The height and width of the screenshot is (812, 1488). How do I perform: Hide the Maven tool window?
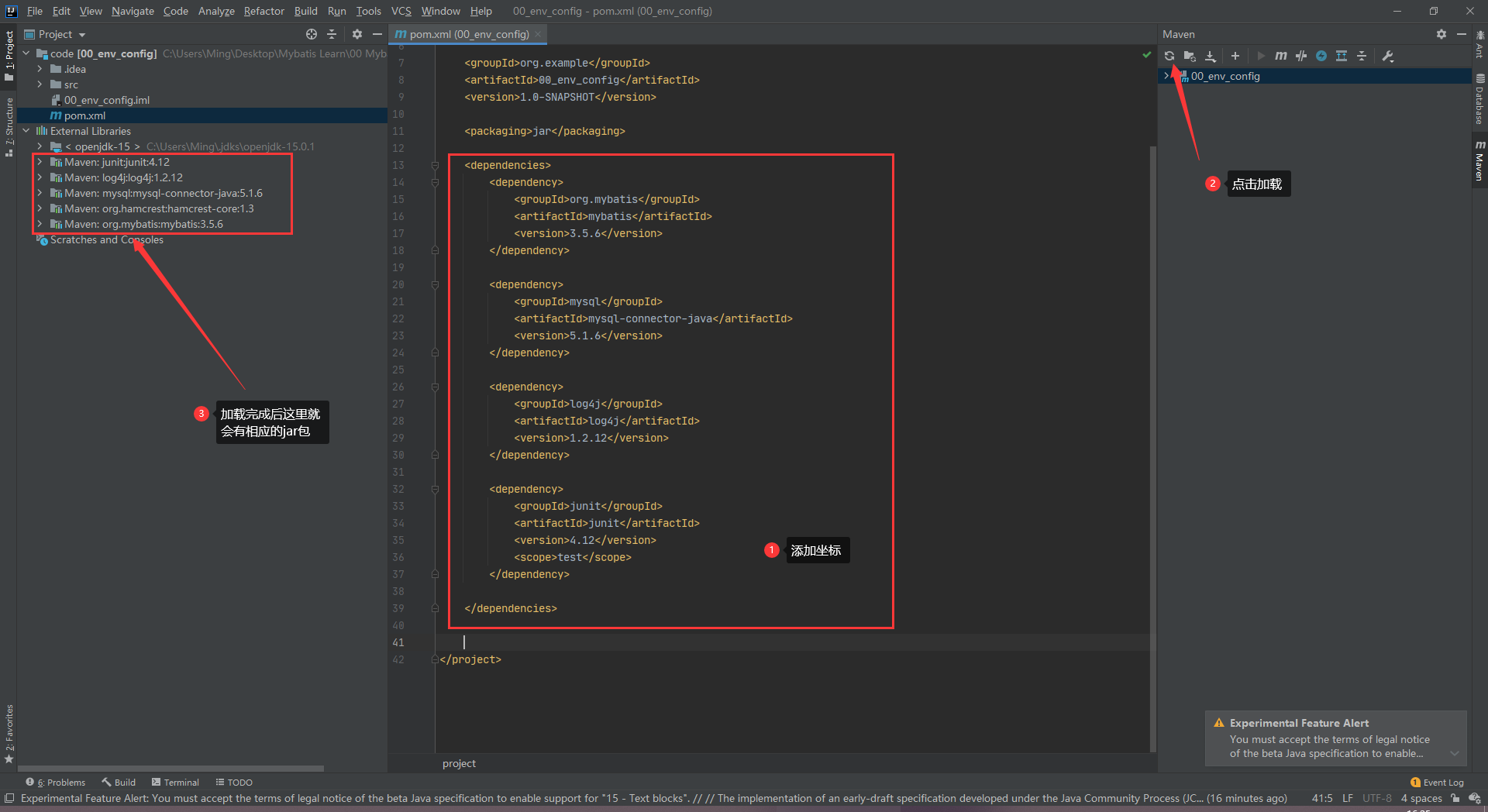(x=1462, y=34)
